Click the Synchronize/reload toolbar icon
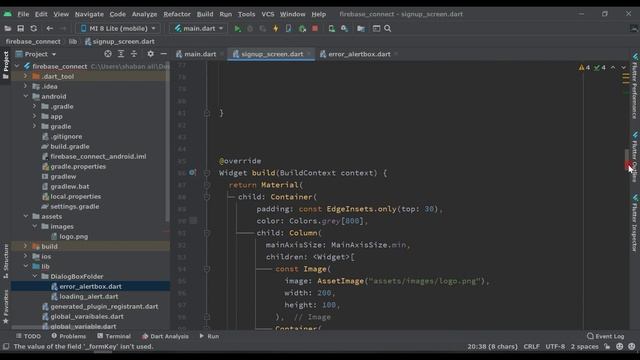This screenshot has width=640, height=360. pos(33,29)
